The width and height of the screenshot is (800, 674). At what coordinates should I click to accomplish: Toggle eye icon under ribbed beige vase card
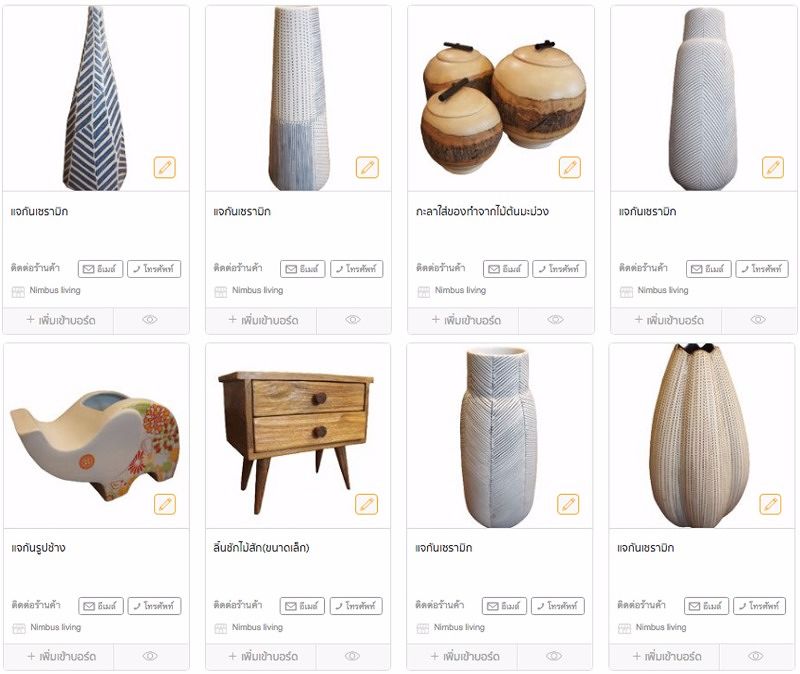756,656
